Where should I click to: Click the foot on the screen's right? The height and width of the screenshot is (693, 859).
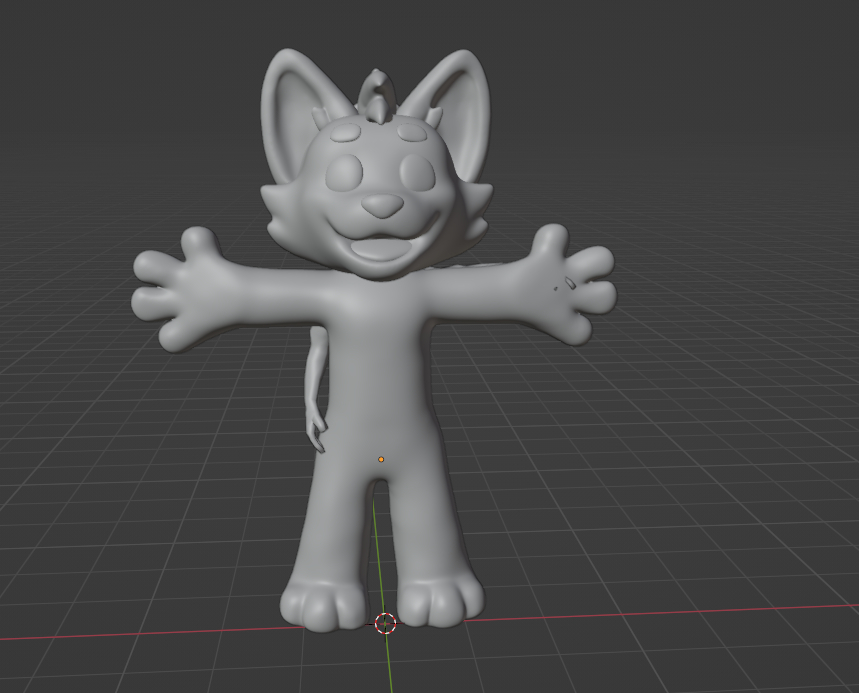[441, 600]
